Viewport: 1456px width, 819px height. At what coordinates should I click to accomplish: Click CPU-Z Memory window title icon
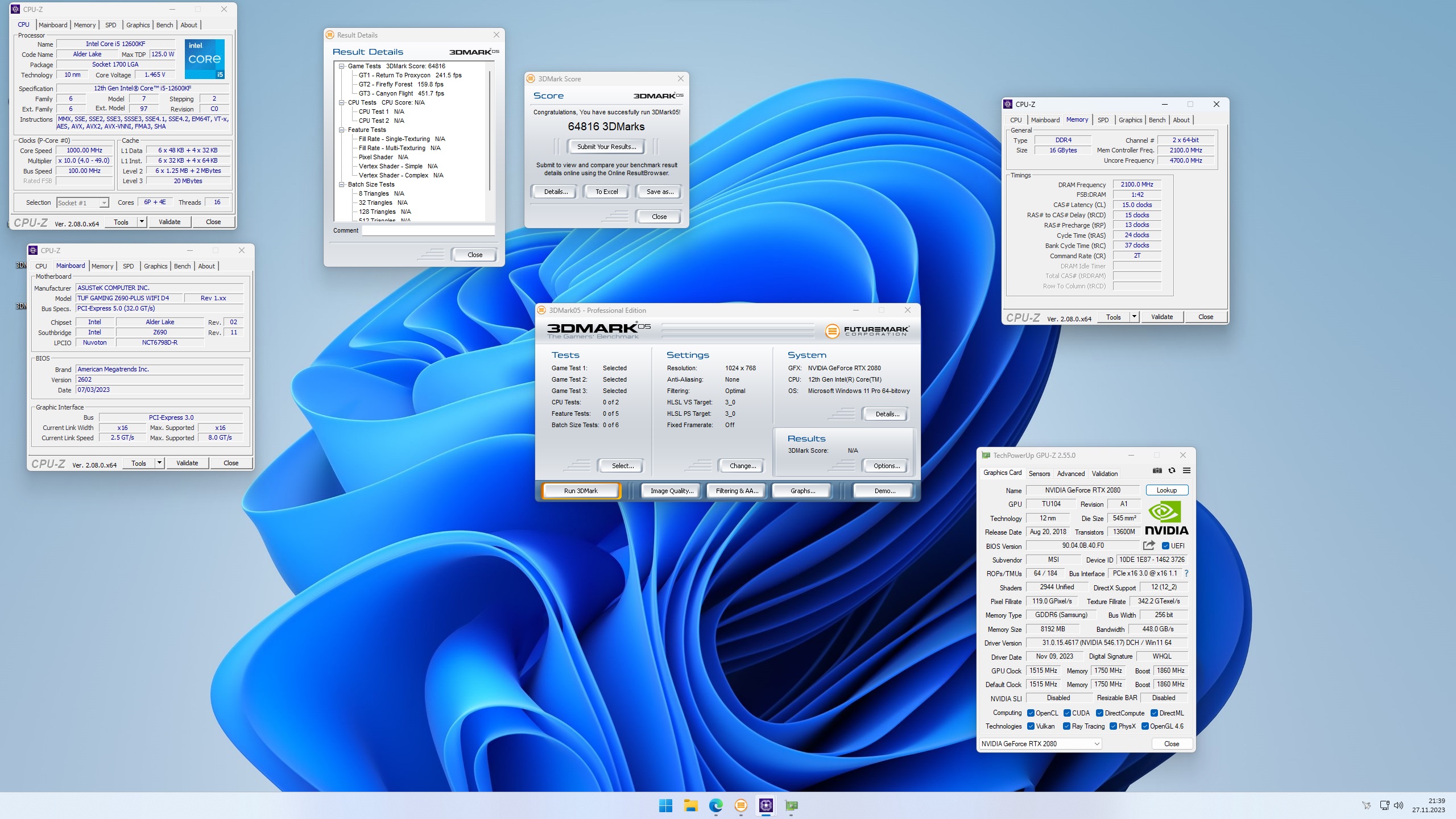click(1008, 104)
